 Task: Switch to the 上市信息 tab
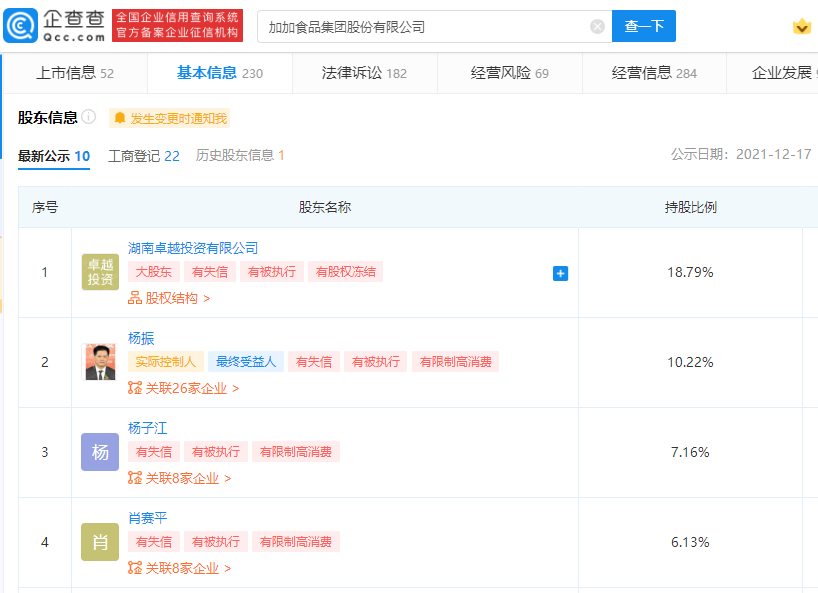pyautogui.click(x=75, y=73)
